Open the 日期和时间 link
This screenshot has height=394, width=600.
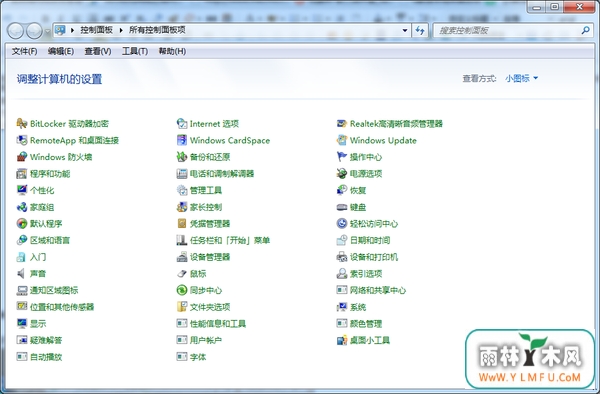(370, 240)
